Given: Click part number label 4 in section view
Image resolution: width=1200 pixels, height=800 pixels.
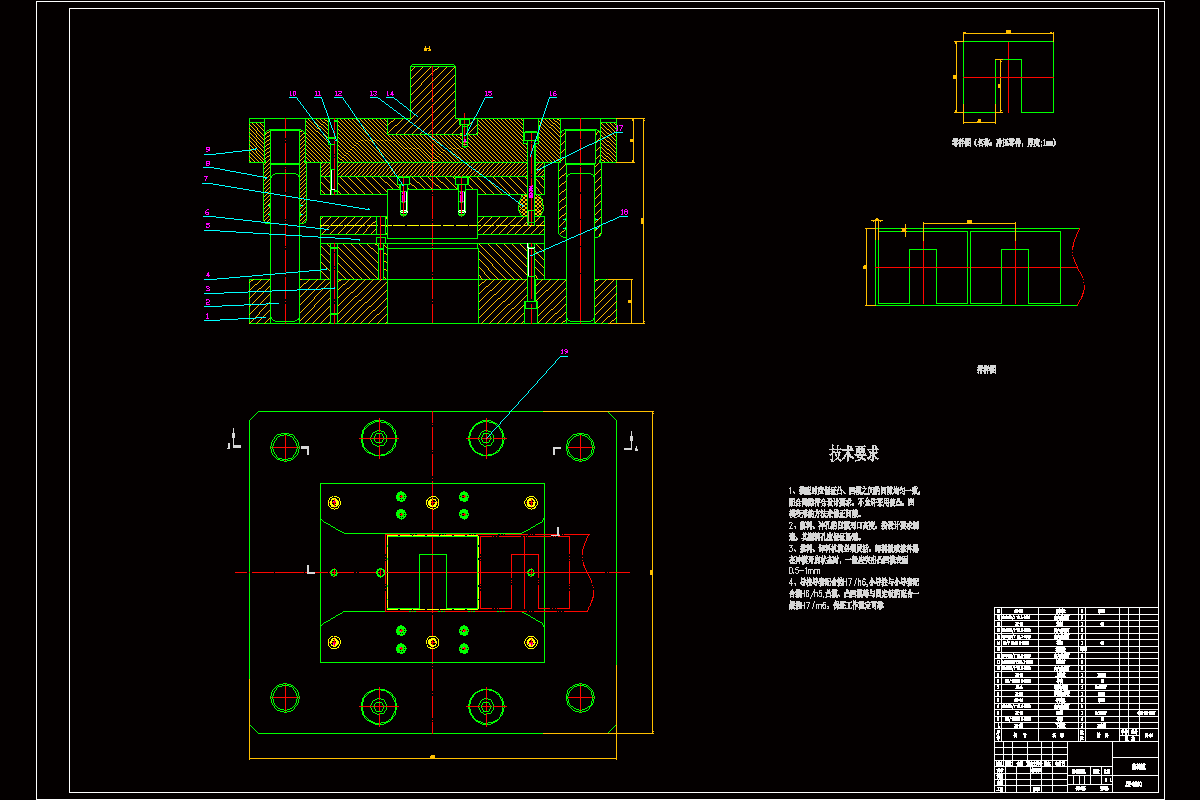Looking at the screenshot, I should [x=208, y=274].
